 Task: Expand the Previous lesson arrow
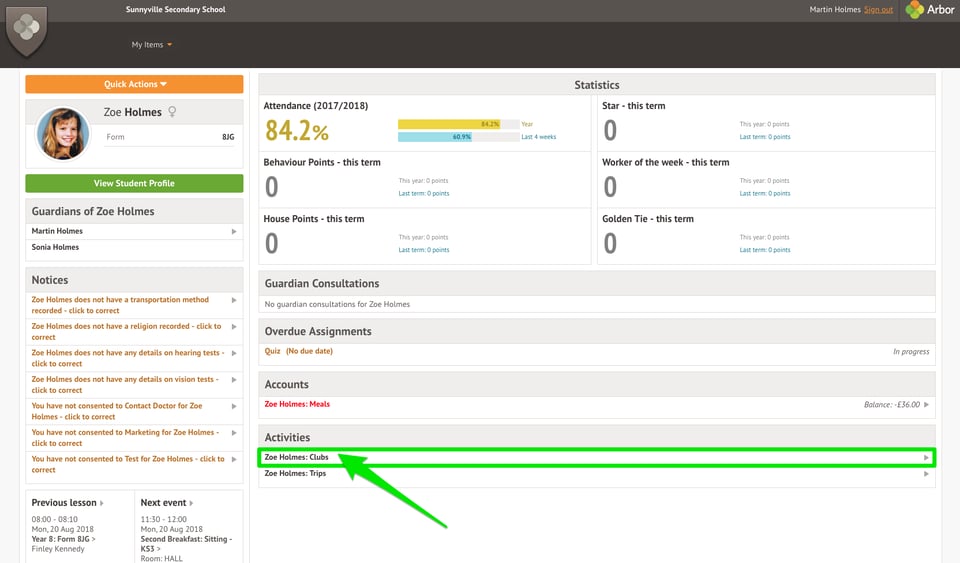(101, 503)
